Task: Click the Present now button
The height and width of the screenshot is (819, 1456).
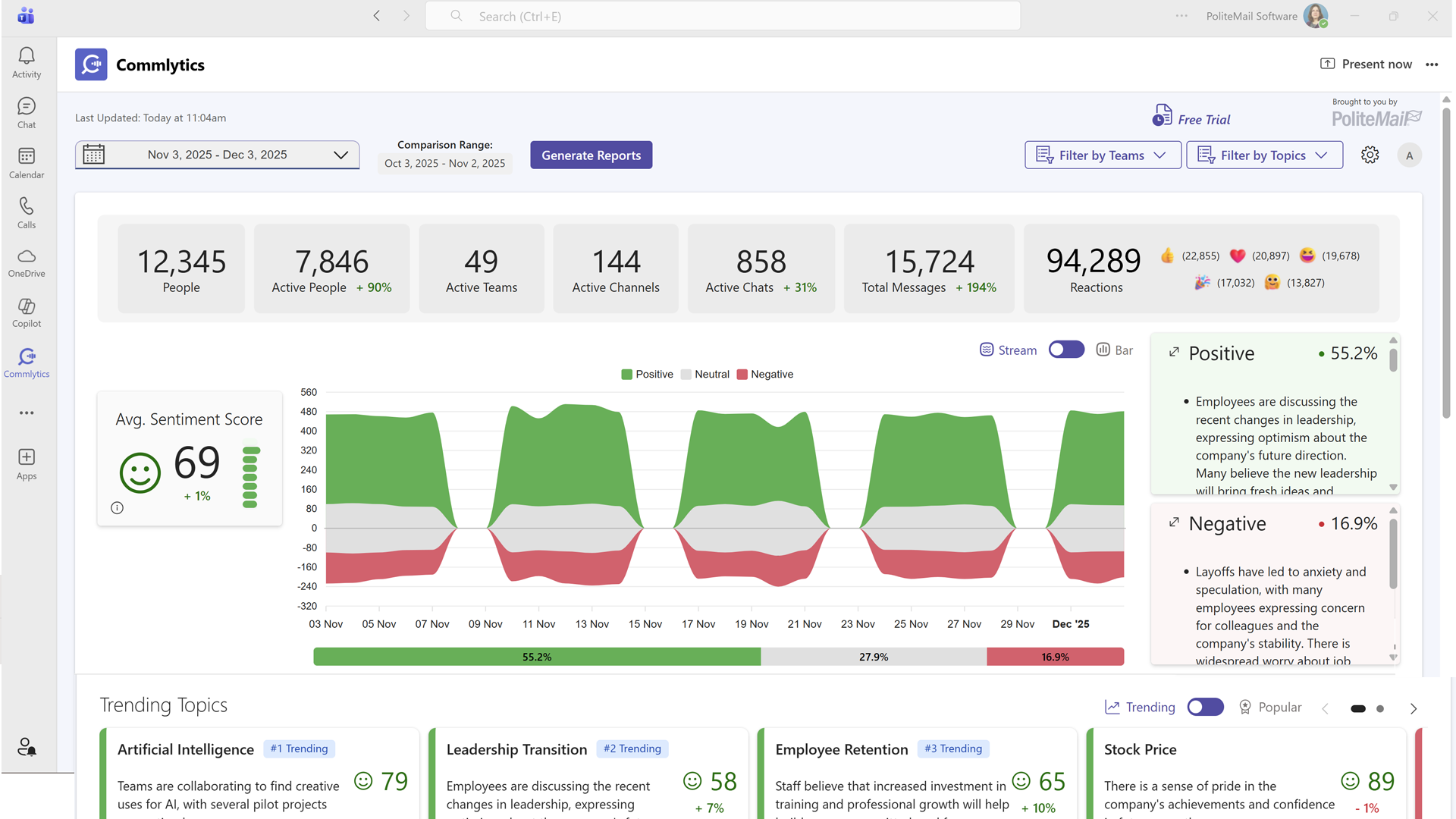Action: pyautogui.click(x=1366, y=64)
